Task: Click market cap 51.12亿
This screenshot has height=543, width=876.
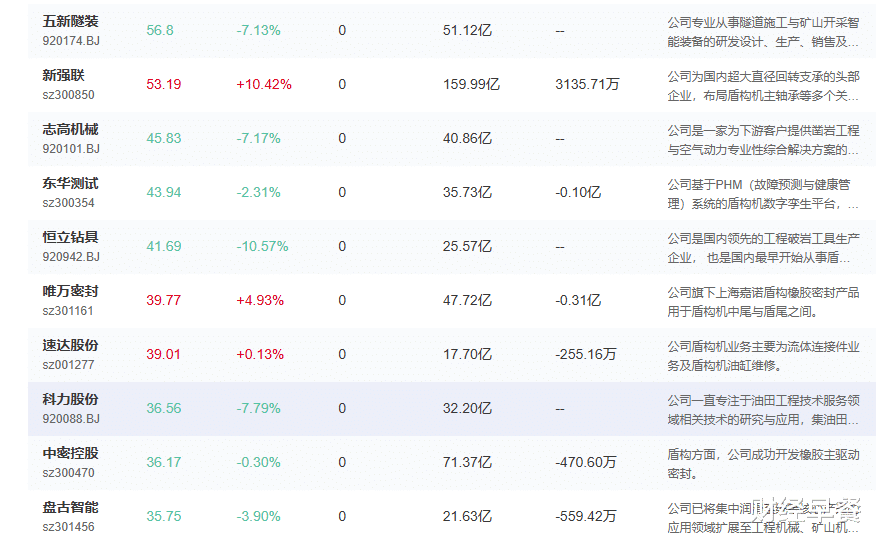Action: tap(467, 30)
